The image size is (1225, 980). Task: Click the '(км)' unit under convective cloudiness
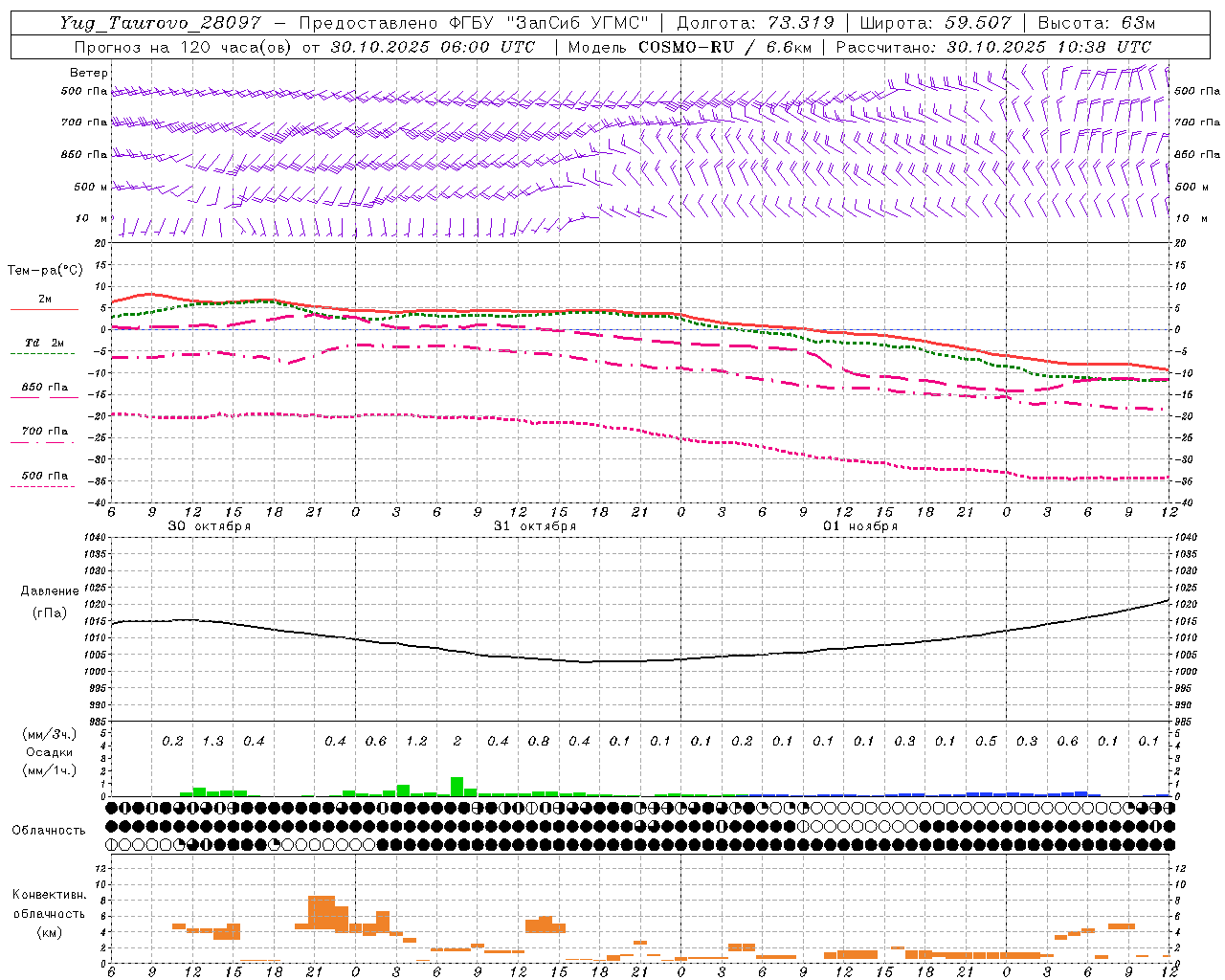[x=49, y=932]
